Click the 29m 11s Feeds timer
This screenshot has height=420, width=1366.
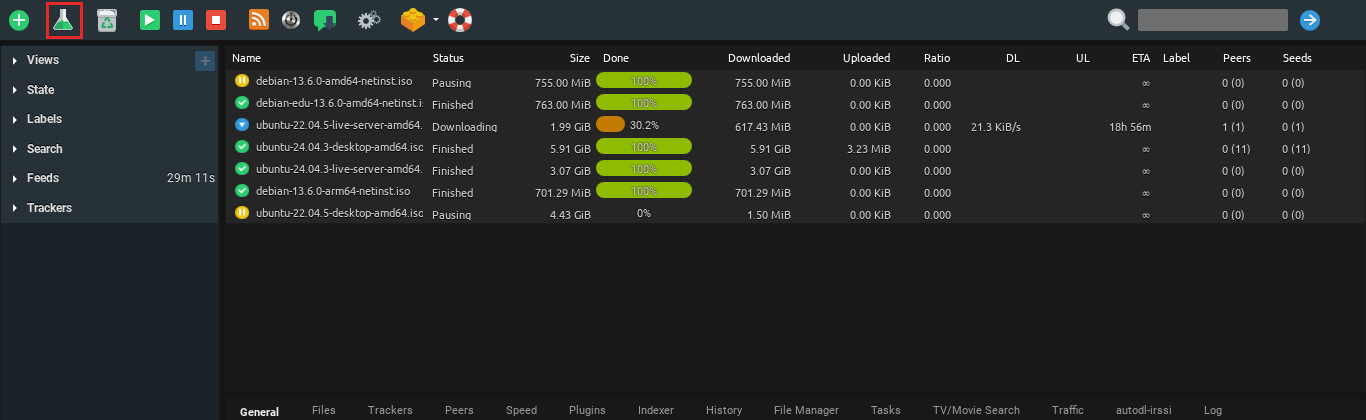coord(191,178)
